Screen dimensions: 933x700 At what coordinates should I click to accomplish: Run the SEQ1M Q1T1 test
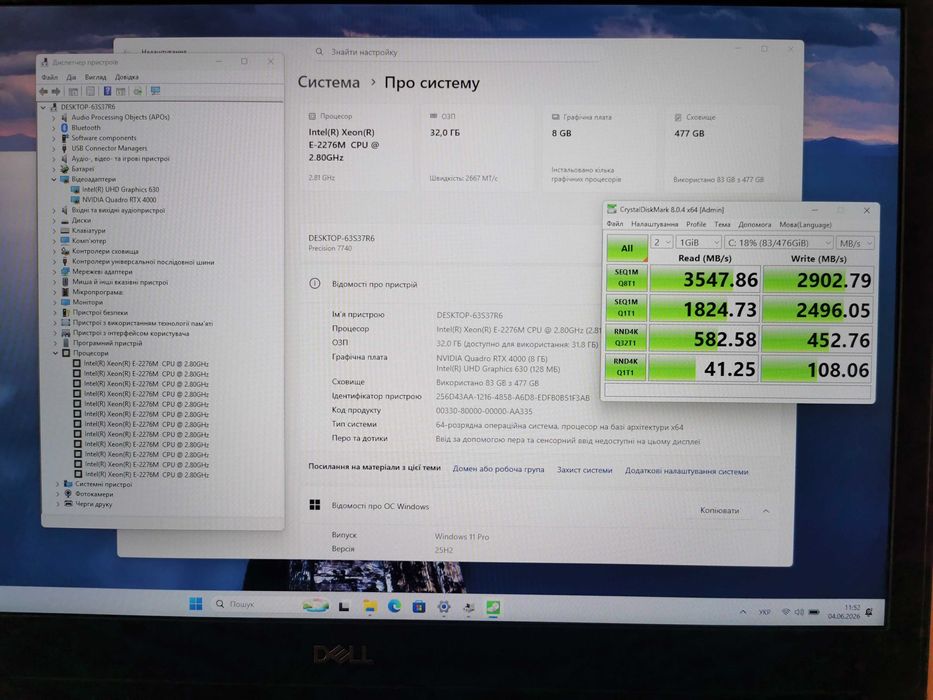[x=626, y=308]
